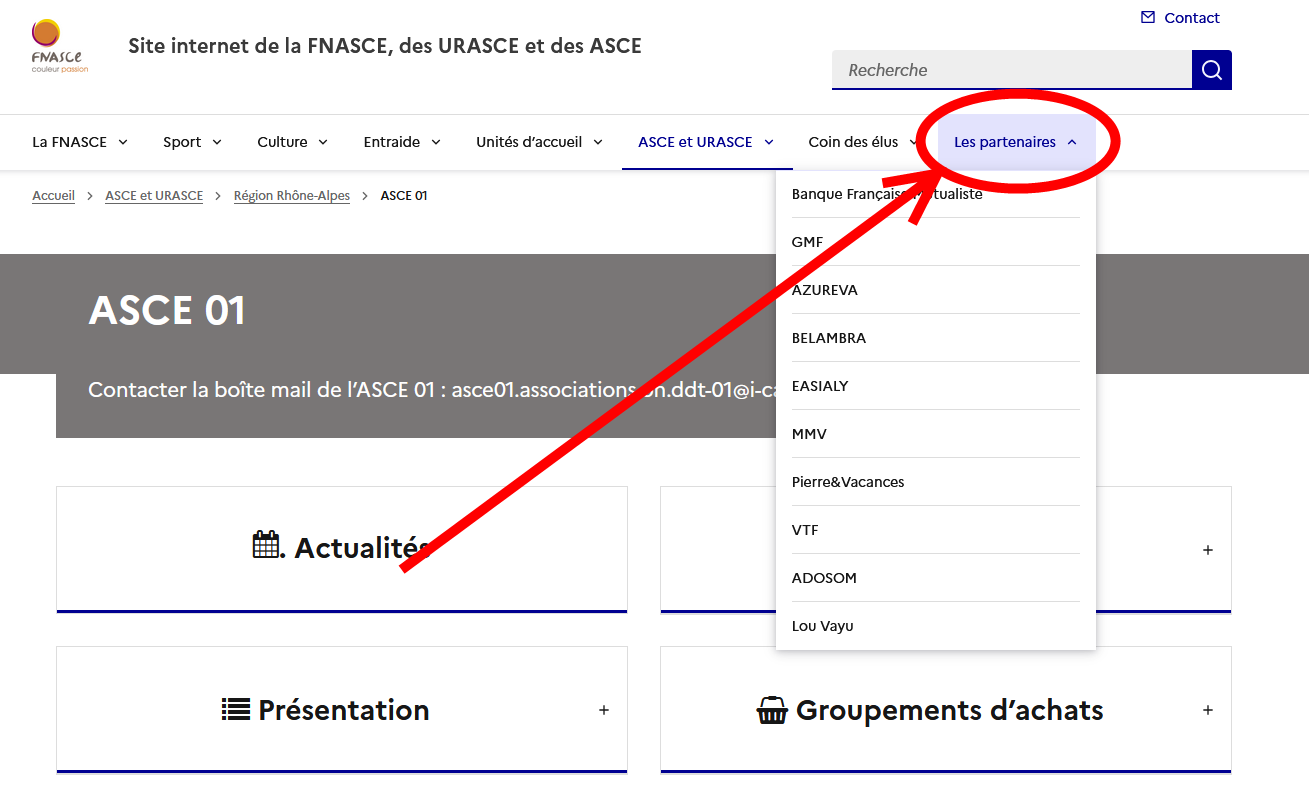
Task: Choose EASIALY from the partners menu
Action: 936,386
